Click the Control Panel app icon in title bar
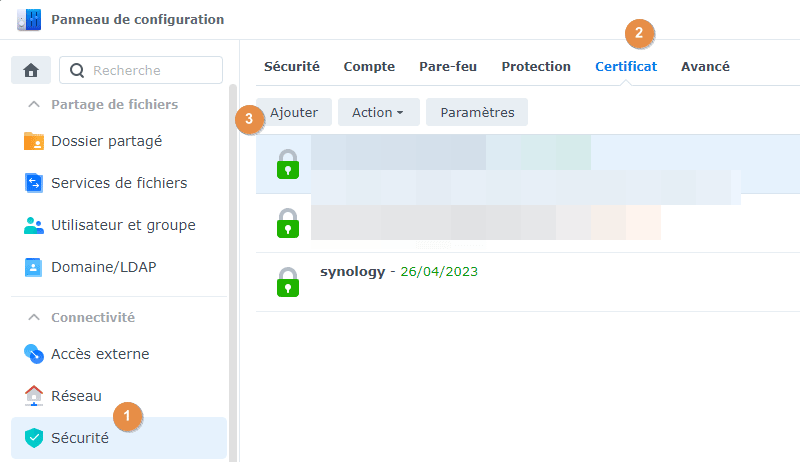The width and height of the screenshot is (800, 462). 29,19
